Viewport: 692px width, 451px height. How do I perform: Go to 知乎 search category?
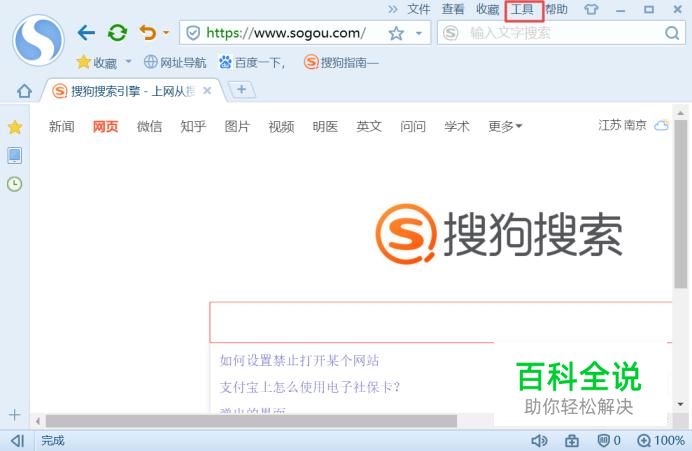coord(193,127)
